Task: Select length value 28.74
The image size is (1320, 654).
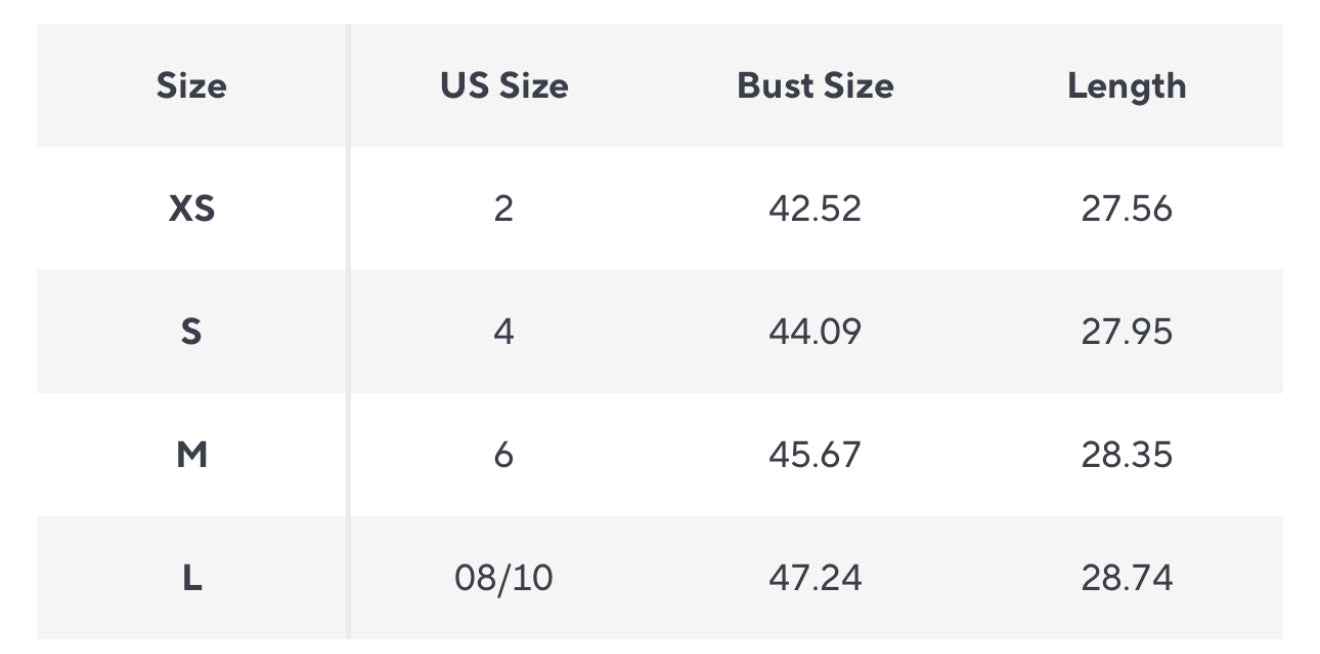Action: [1126, 578]
